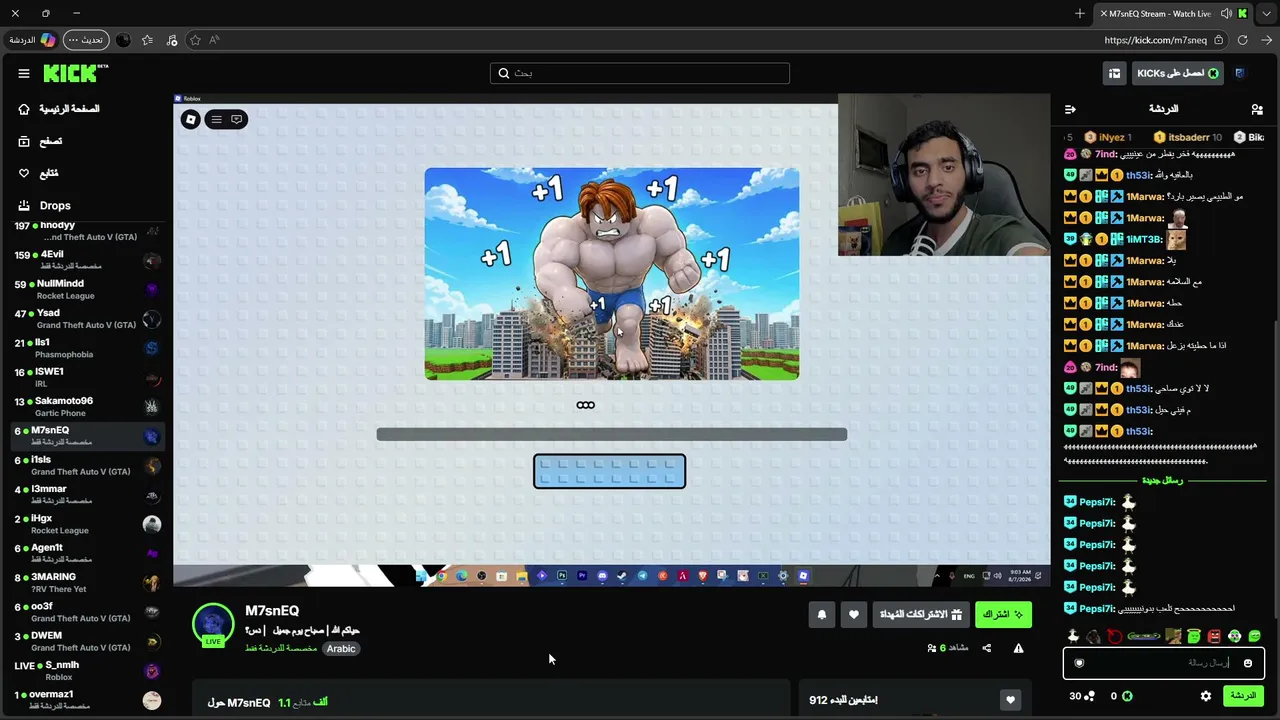Click the browser address bar URL

pos(1155,40)
